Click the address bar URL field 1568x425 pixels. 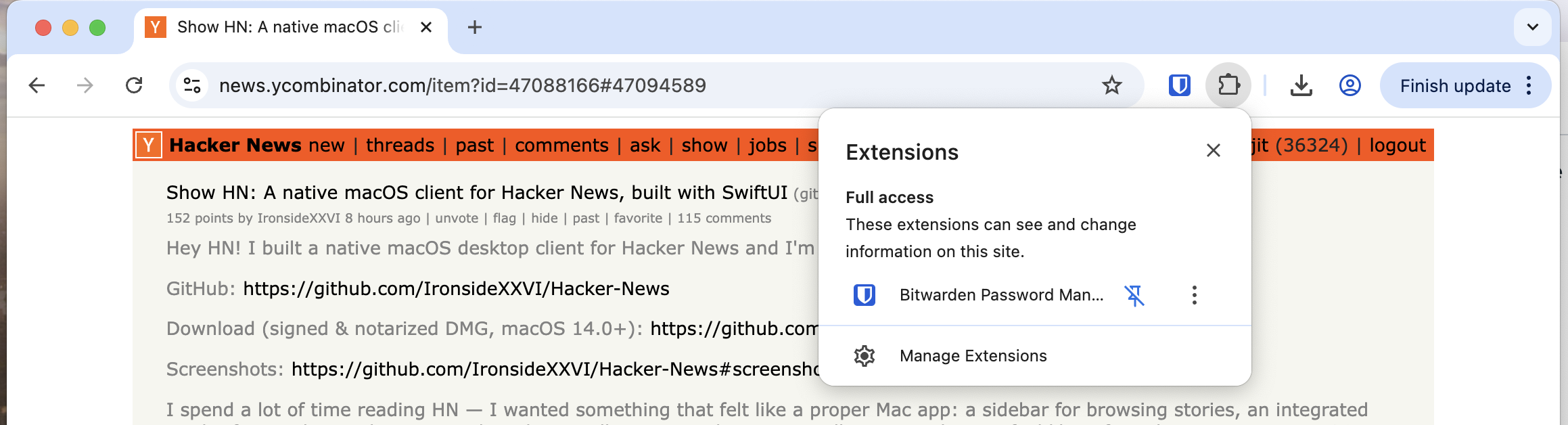(x=609, y=85)
